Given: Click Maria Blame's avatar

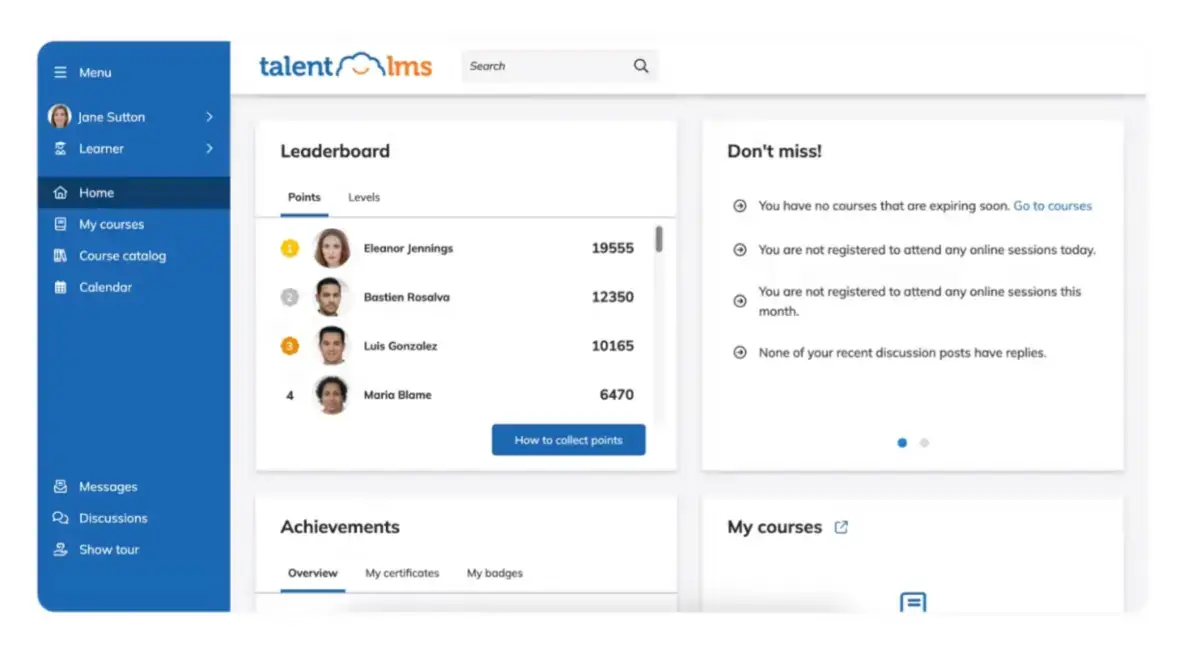Looking at the screenshot, I should coord(332,394).
